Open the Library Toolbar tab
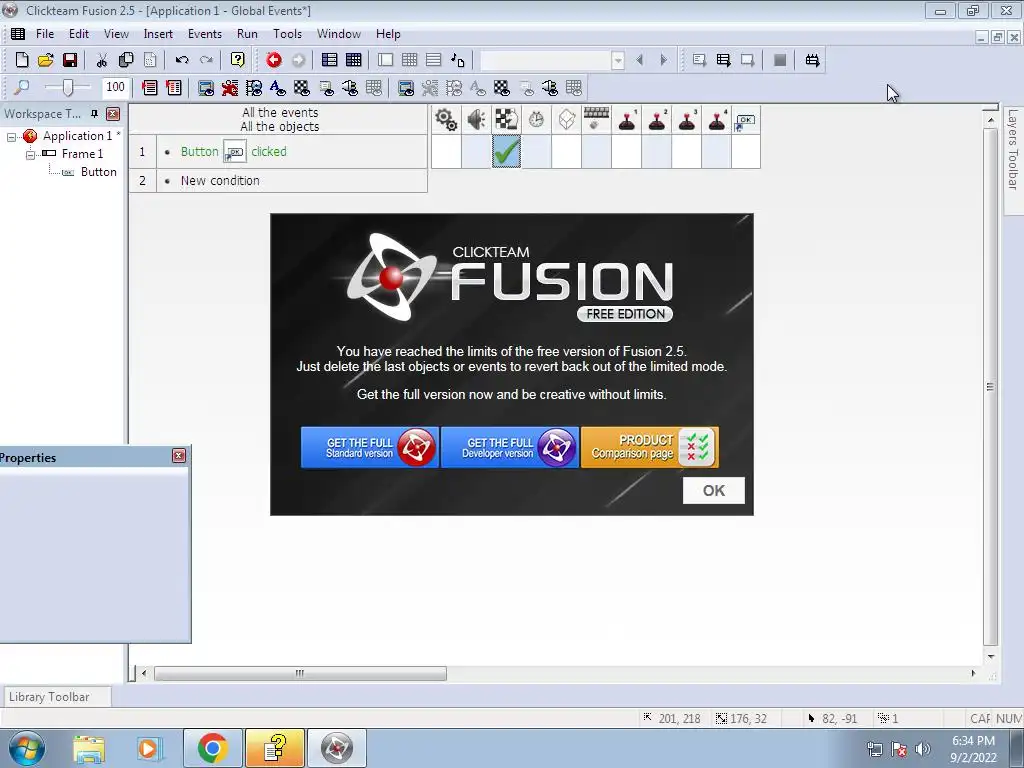 56,697
